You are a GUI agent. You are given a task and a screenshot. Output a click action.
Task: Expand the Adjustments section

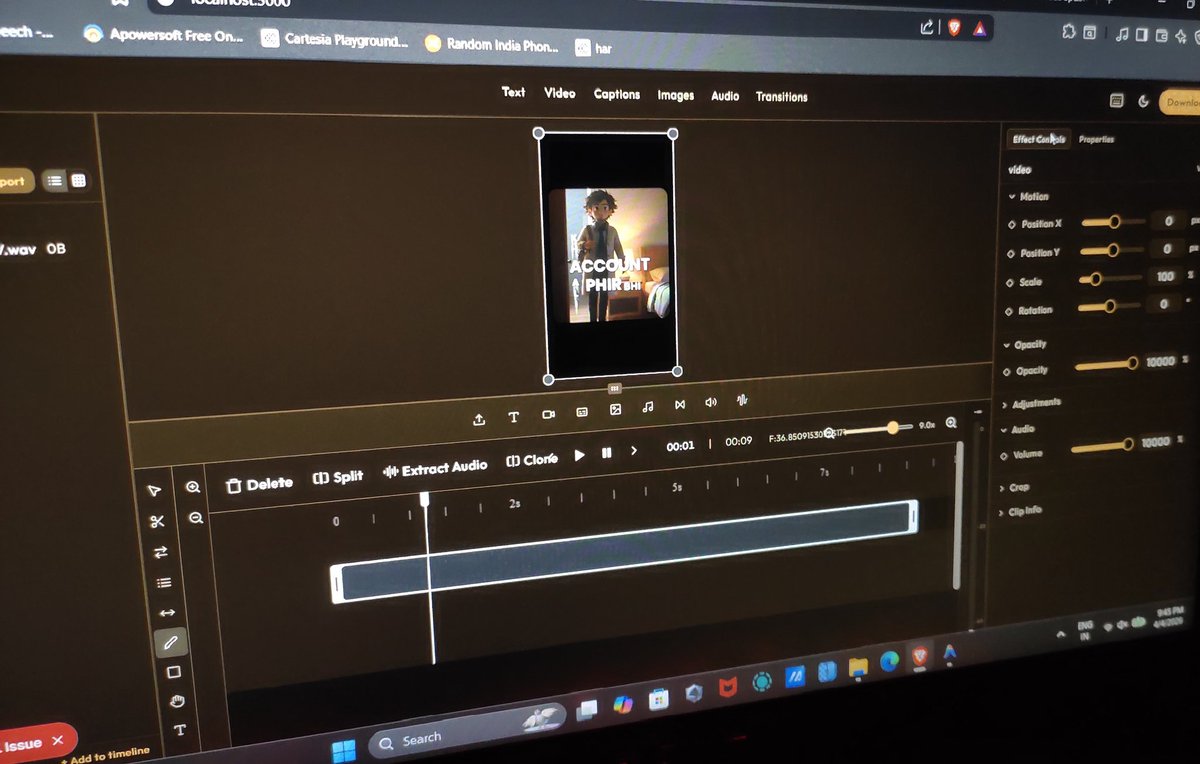(x=1031, y=403)
